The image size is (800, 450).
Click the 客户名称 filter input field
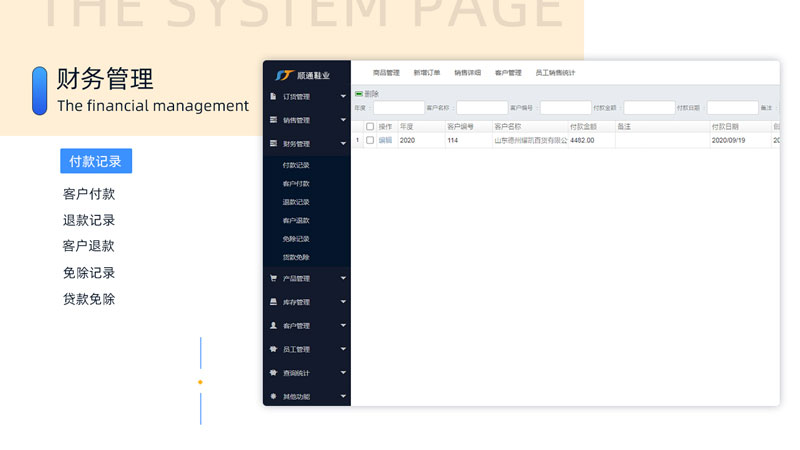coord(482,108)
